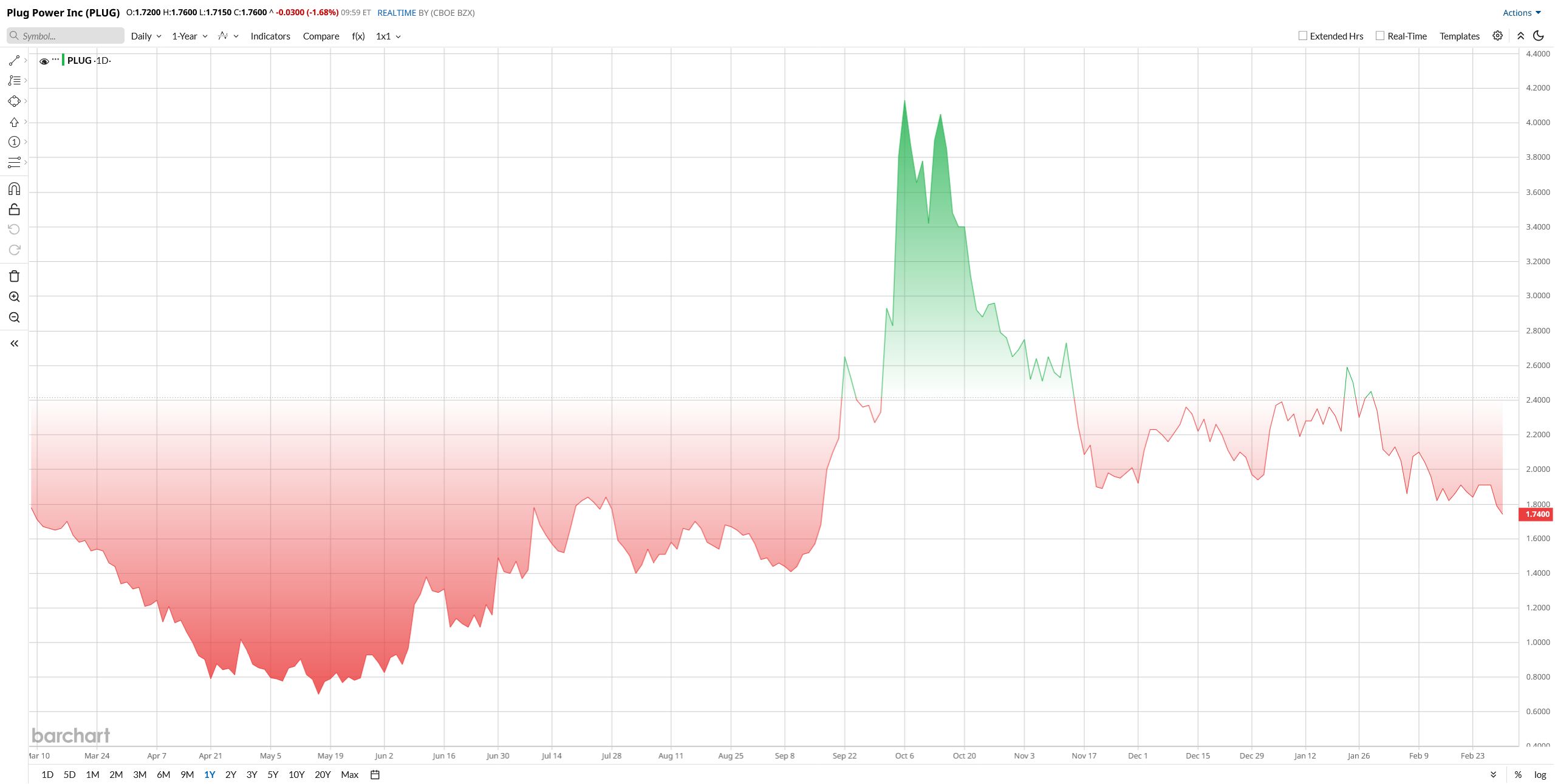Image resolution: width=1555 pixels, height=784 pixels.
Task: Switch to dark mode moon icon
Action: [x=1539, y=36]
